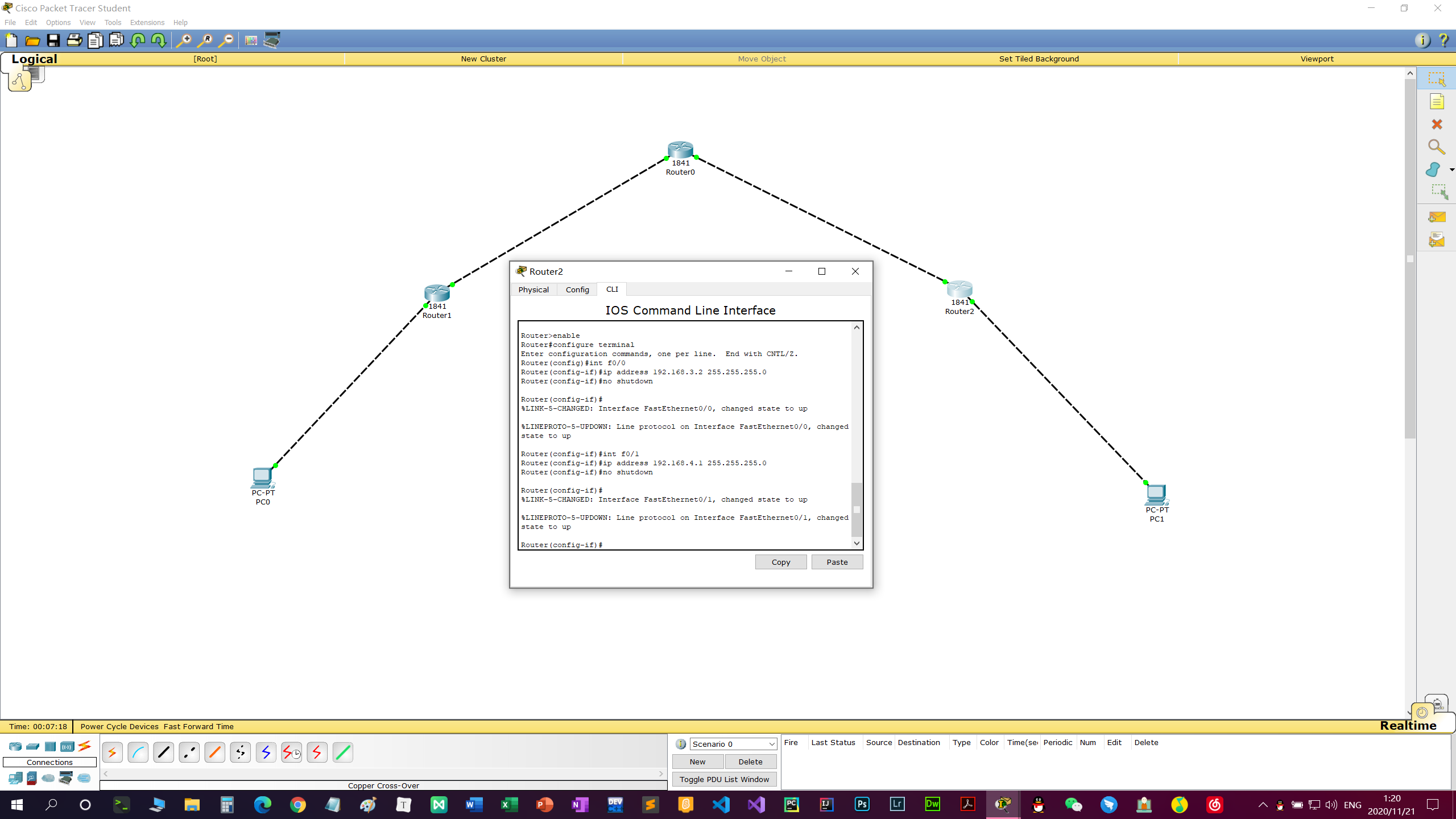Activate the Select marquee tool
This screenshot has width=1456, height=819.
point(1437,79)
